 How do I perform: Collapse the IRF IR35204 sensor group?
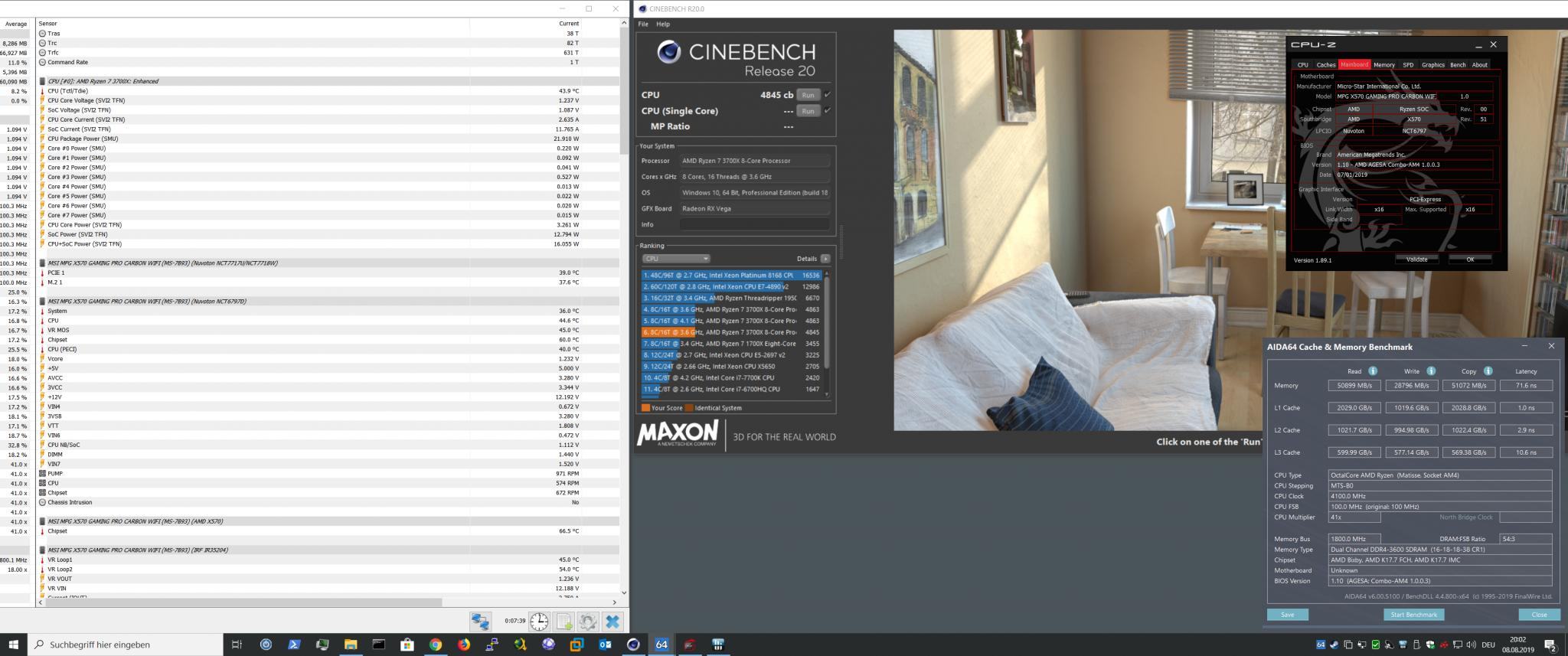tap(42, 550)
